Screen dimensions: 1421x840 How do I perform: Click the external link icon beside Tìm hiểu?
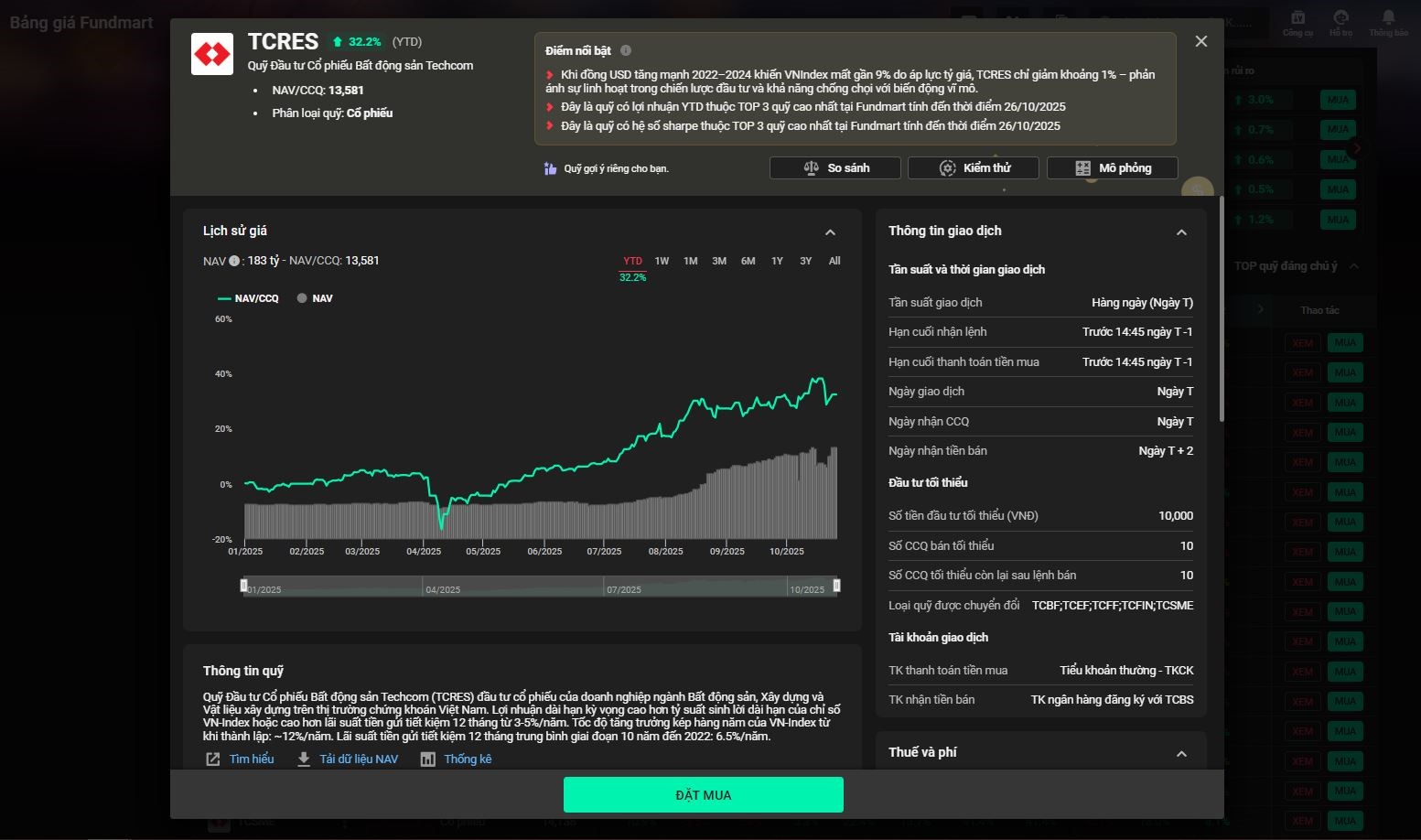(213, 759)
